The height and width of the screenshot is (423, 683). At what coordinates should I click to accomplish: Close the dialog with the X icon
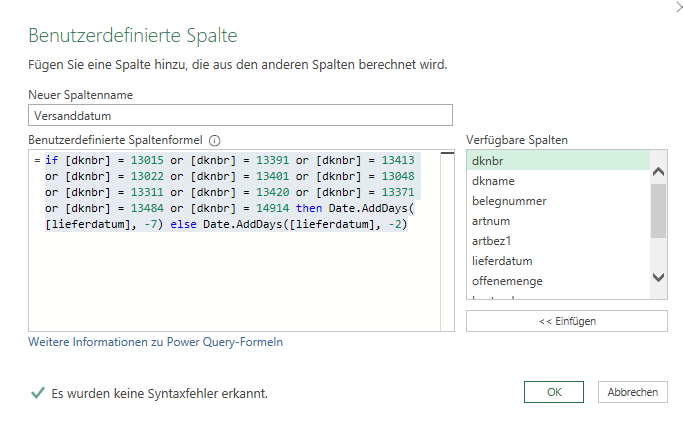click(x=680, y=7)
